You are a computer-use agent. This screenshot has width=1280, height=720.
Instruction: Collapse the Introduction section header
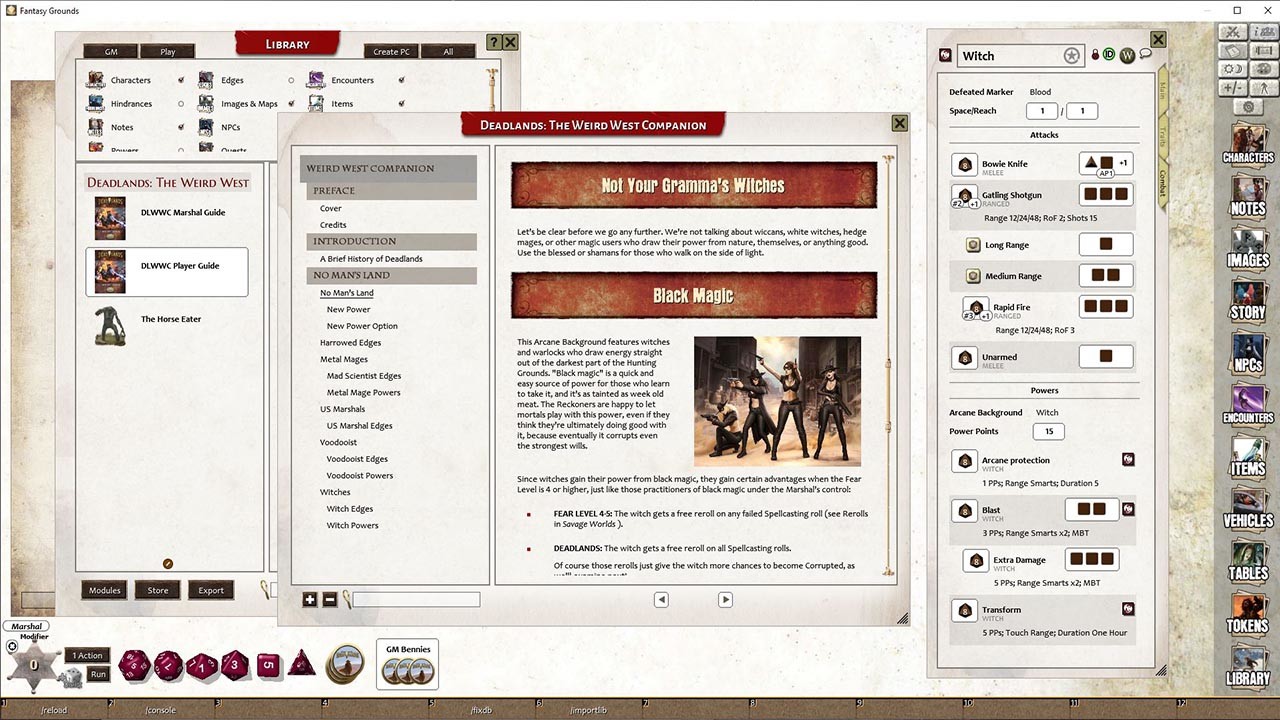pyautogui.click(x=392, y=241)
